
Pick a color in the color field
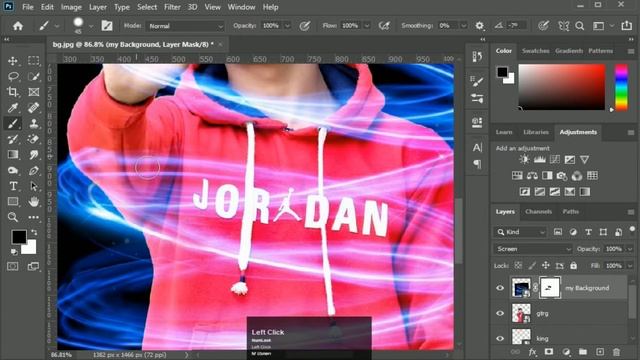click(x=562, y=87)
